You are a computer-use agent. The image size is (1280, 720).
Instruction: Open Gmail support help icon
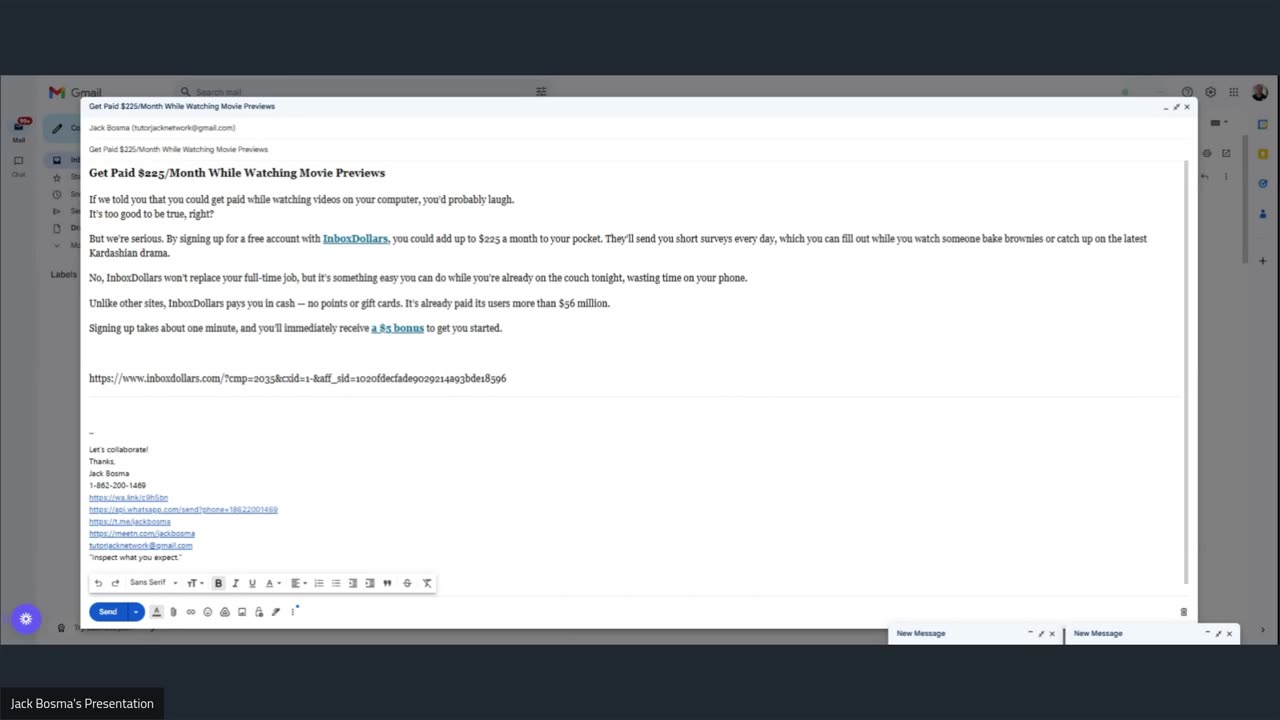(x=1187, y=92)
